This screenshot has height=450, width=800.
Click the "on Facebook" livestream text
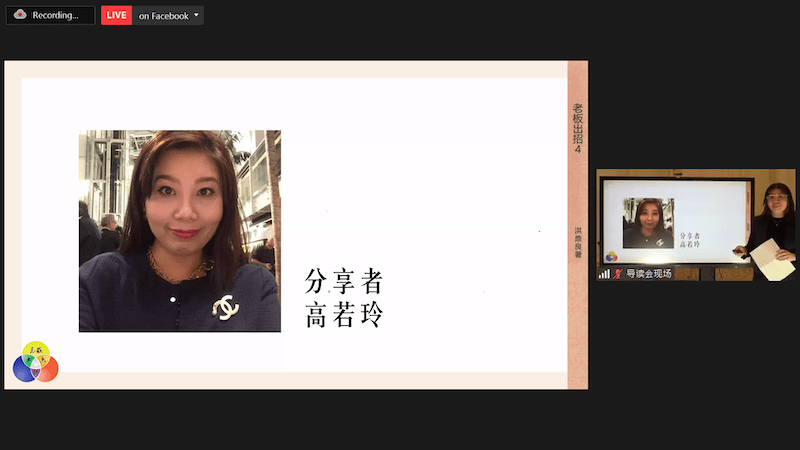[x=163, y=16]
